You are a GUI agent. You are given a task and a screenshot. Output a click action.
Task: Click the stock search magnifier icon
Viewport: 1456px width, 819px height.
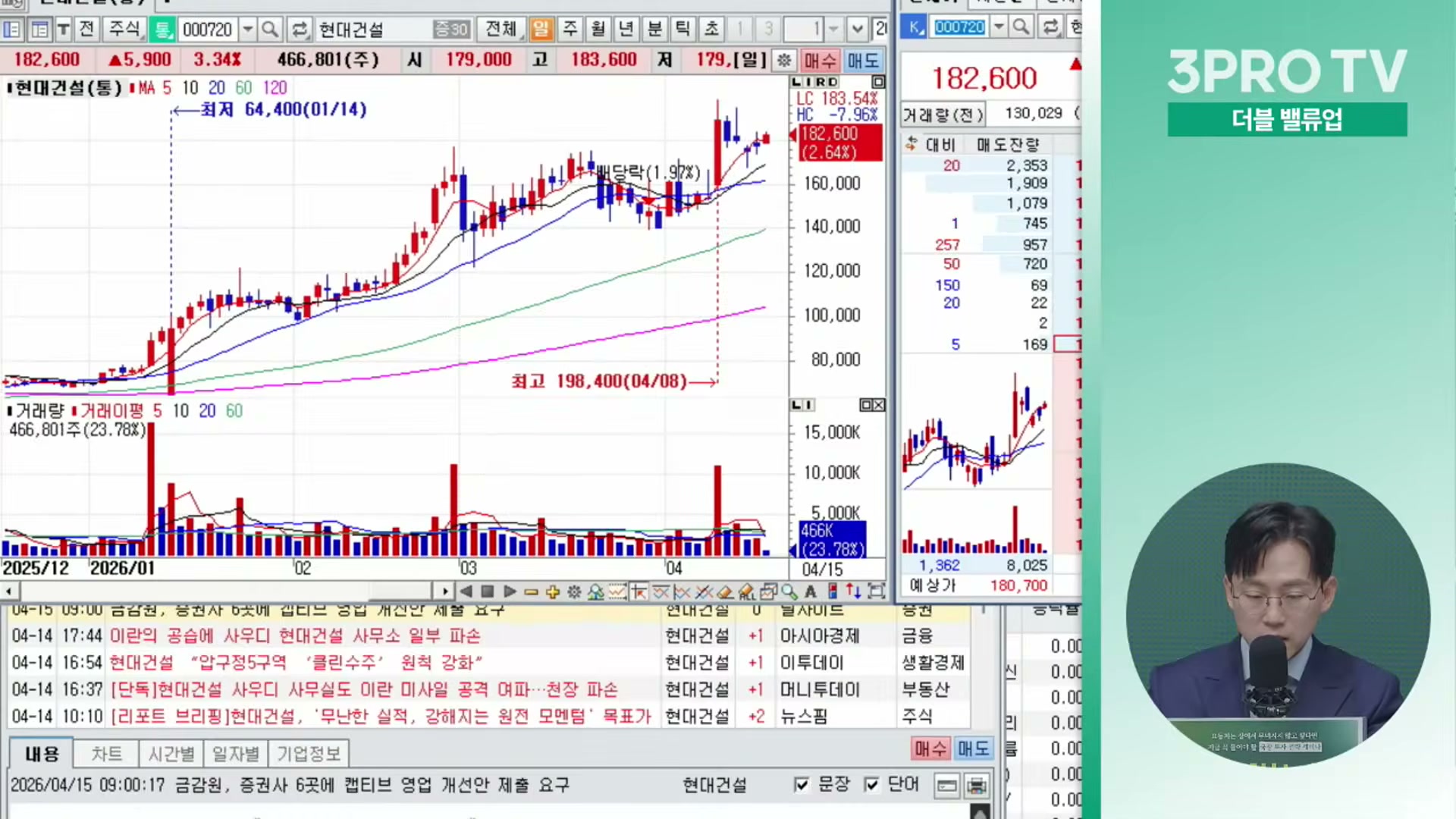pyautogui.click(x=269, y=30)
